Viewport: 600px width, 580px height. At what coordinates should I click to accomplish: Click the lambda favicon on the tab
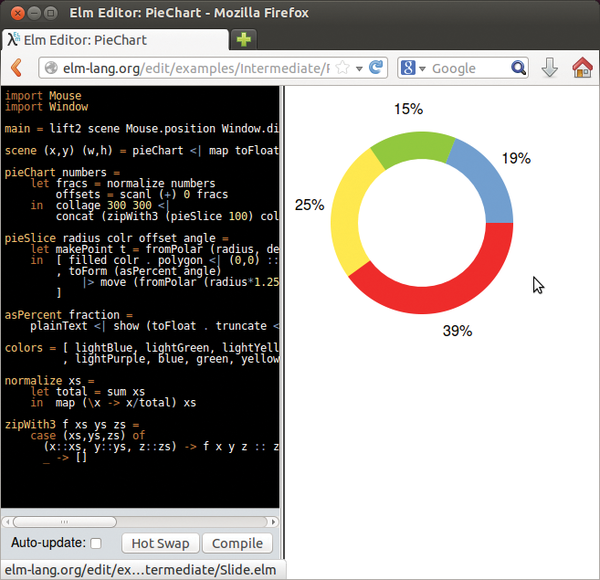pyautogui.click(x=13, y=39)
